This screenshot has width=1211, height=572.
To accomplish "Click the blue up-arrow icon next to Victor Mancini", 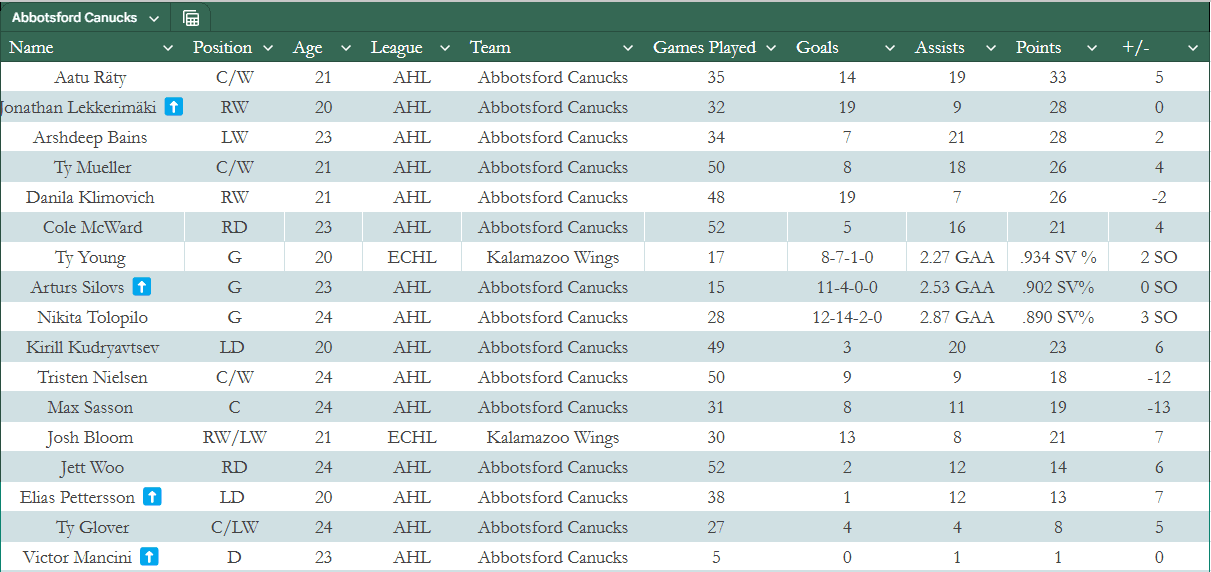I will point(148,557).
